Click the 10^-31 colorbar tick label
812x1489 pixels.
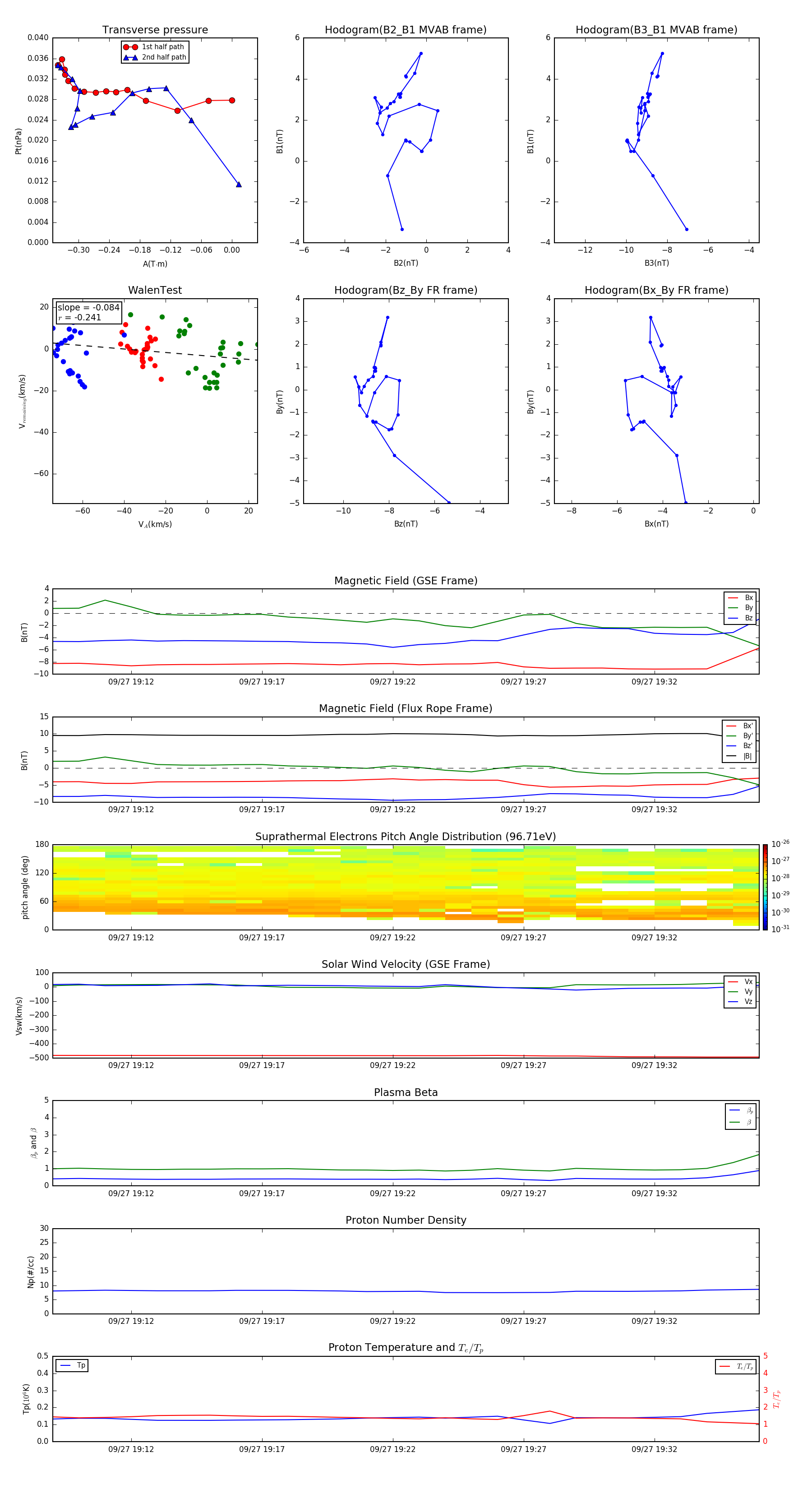click(780, 929)
